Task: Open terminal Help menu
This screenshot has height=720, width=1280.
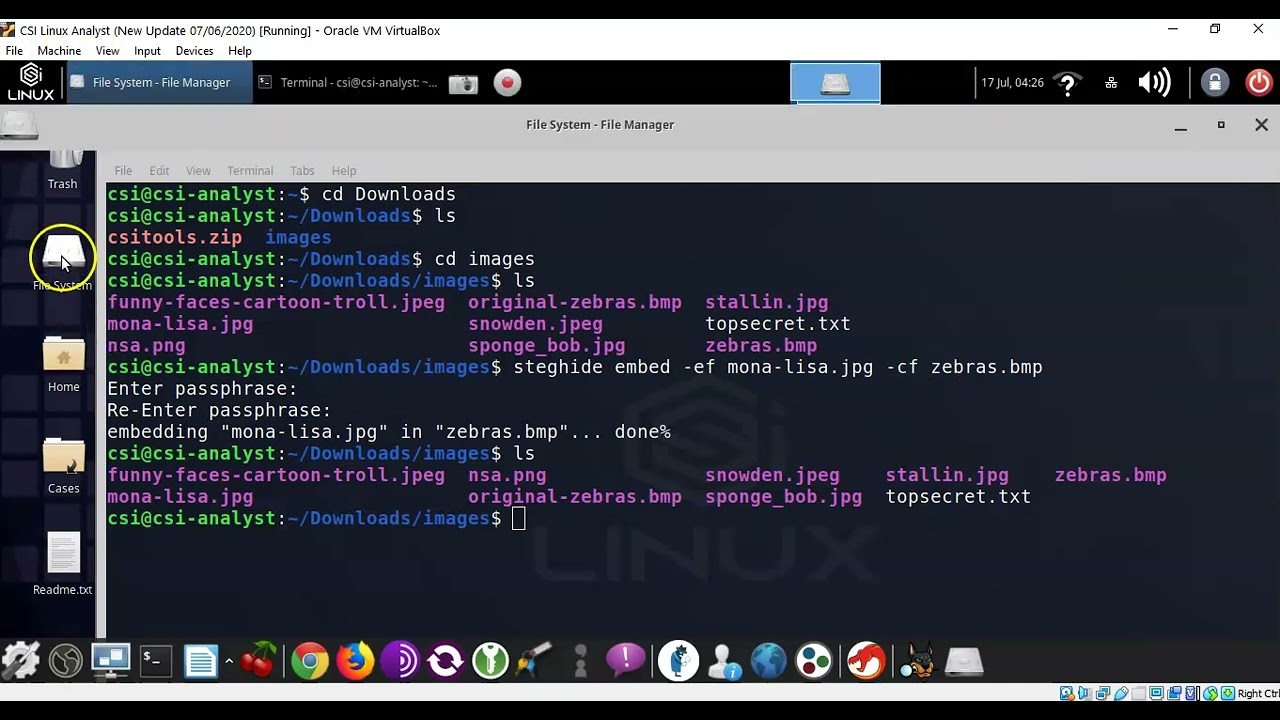Action: coord(344,171)
